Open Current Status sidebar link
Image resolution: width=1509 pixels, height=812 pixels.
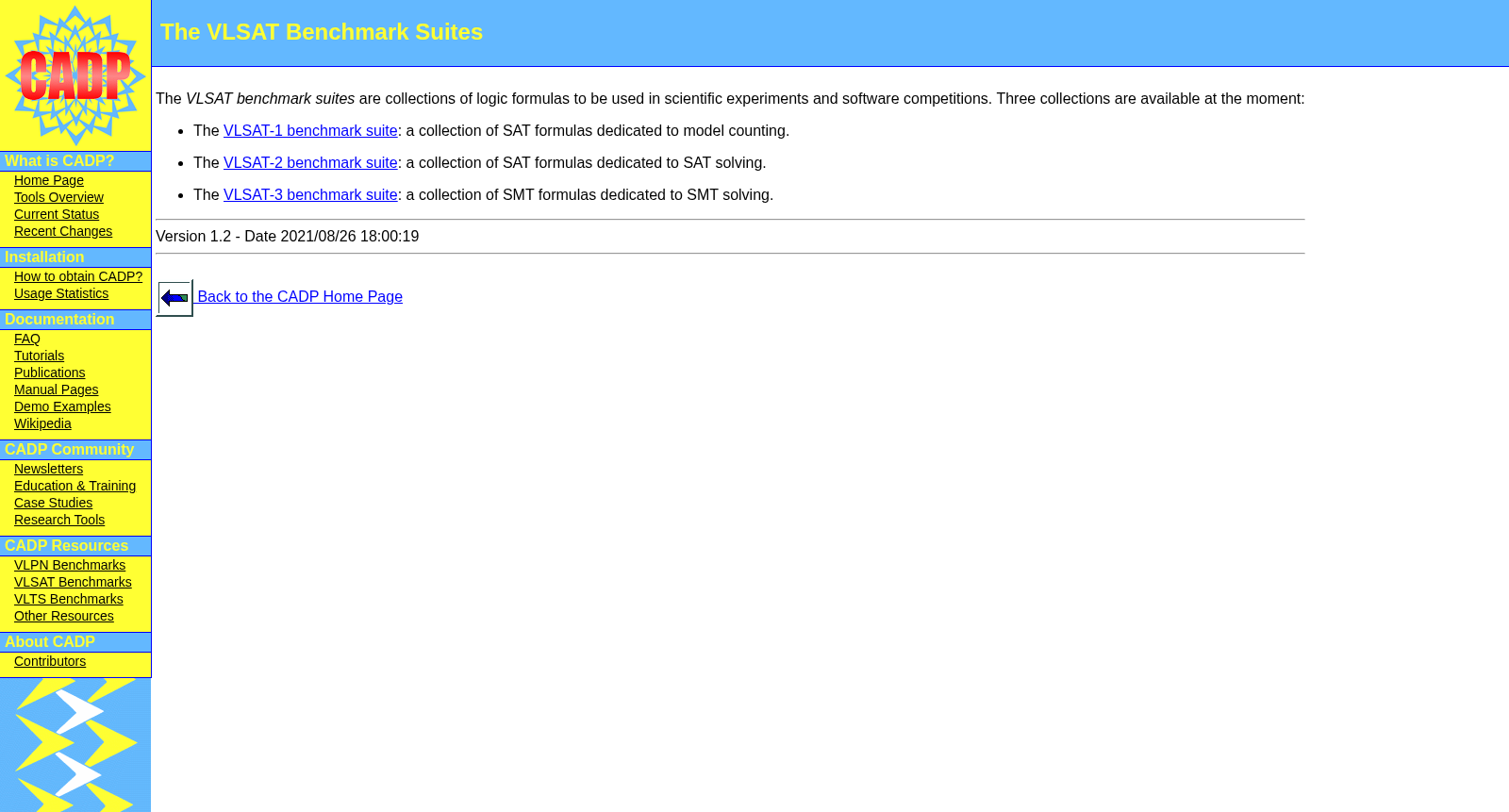(57, 214)
